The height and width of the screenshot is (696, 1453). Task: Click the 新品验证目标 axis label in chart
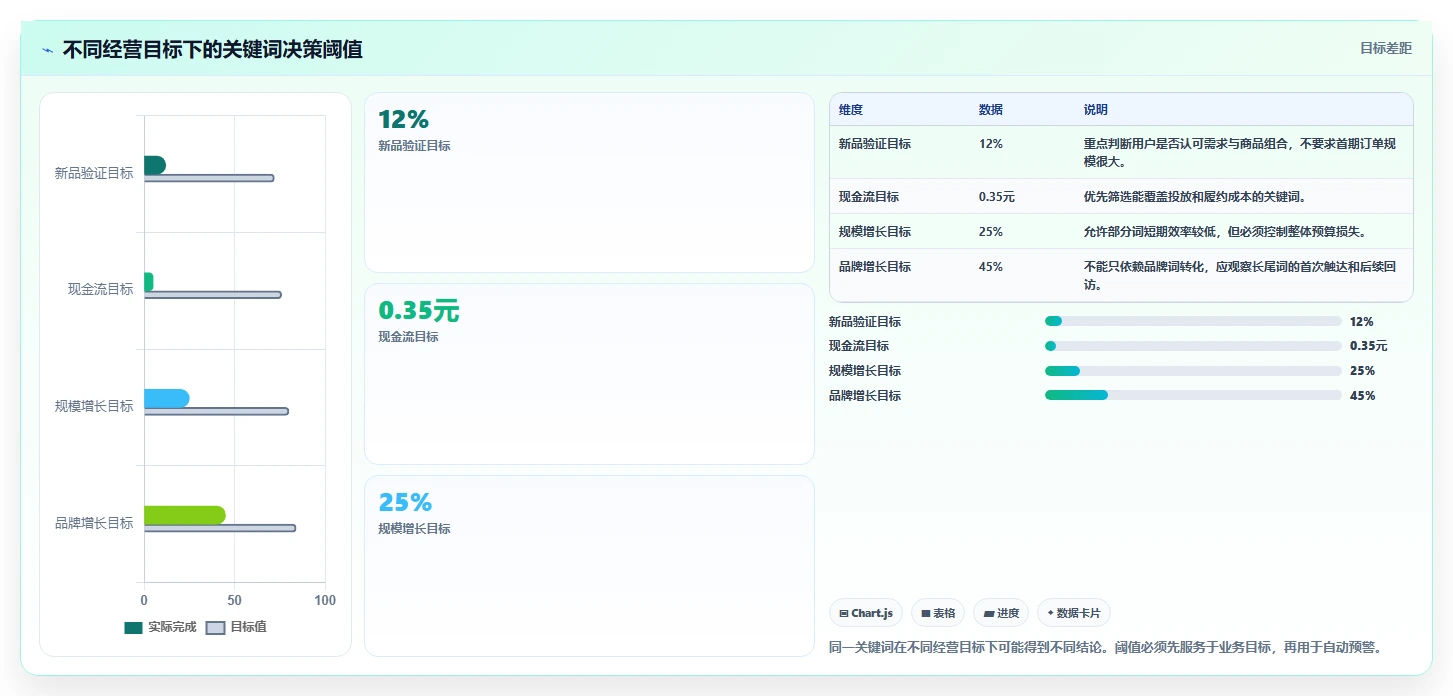[x=94, y=173]
